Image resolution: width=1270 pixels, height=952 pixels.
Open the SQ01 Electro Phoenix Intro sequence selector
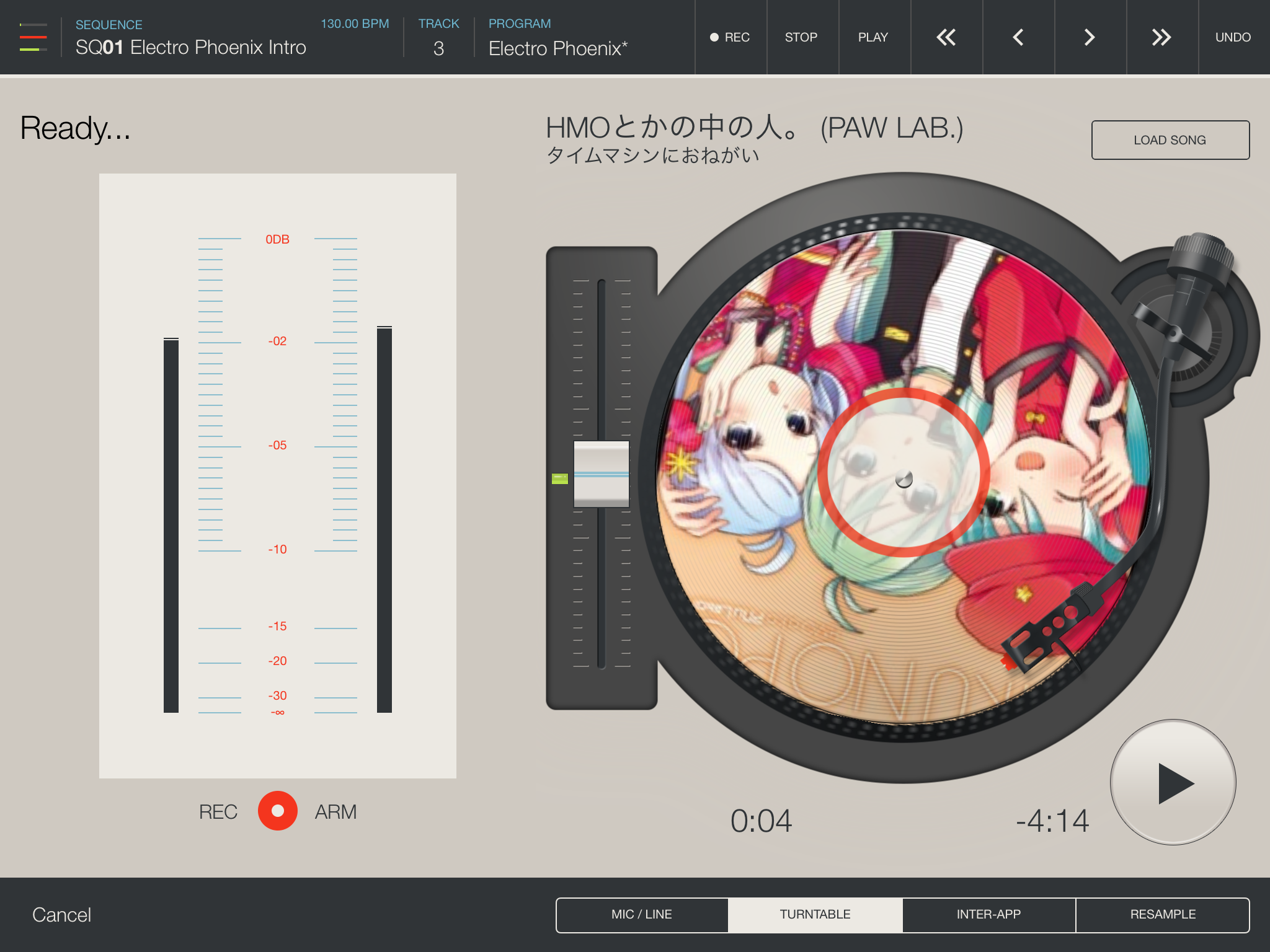click(191, 48)
